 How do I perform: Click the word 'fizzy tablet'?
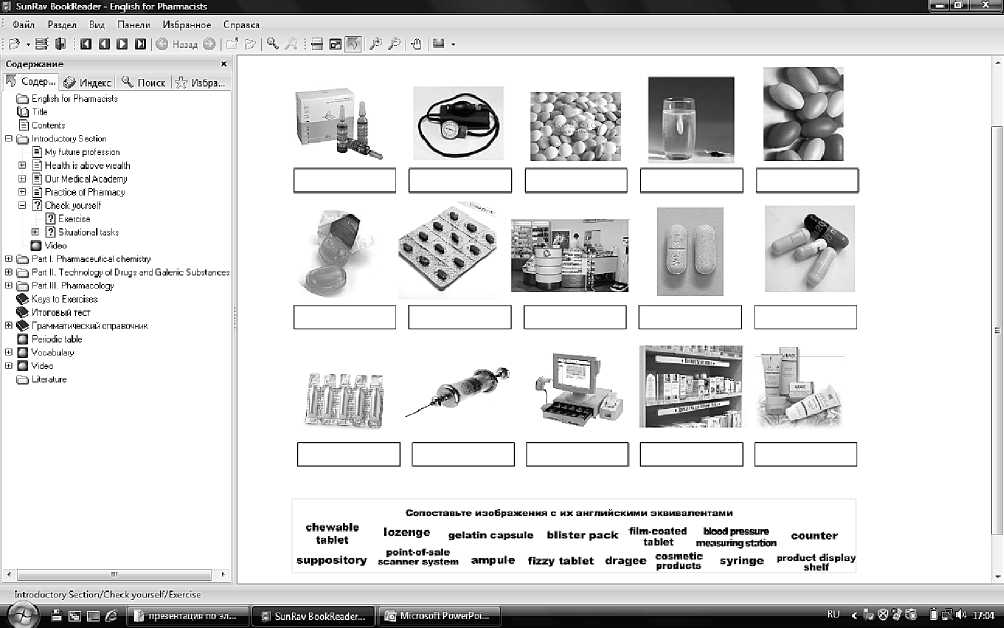[561, 560]
